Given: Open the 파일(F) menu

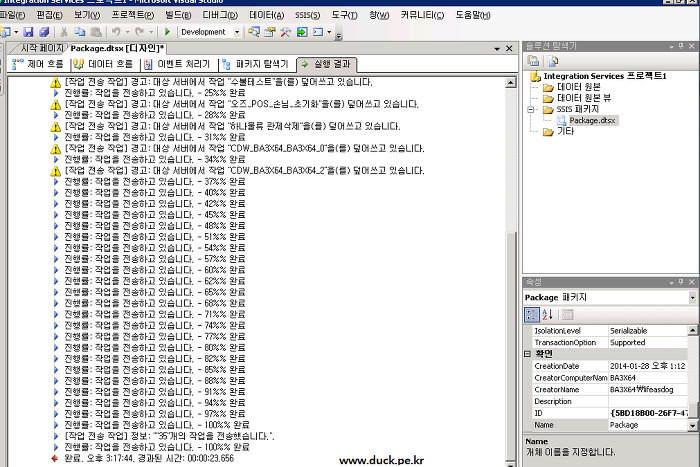Looking at the screenshot, I should [x=12, y=15].
